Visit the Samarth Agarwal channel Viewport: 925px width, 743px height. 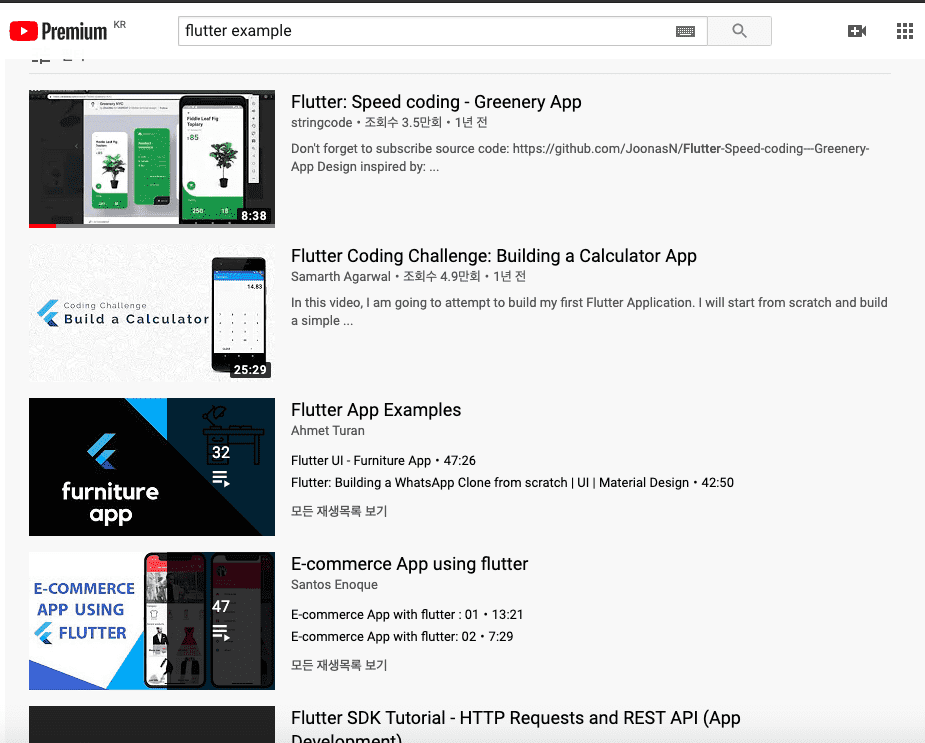(x=340, y=277)
